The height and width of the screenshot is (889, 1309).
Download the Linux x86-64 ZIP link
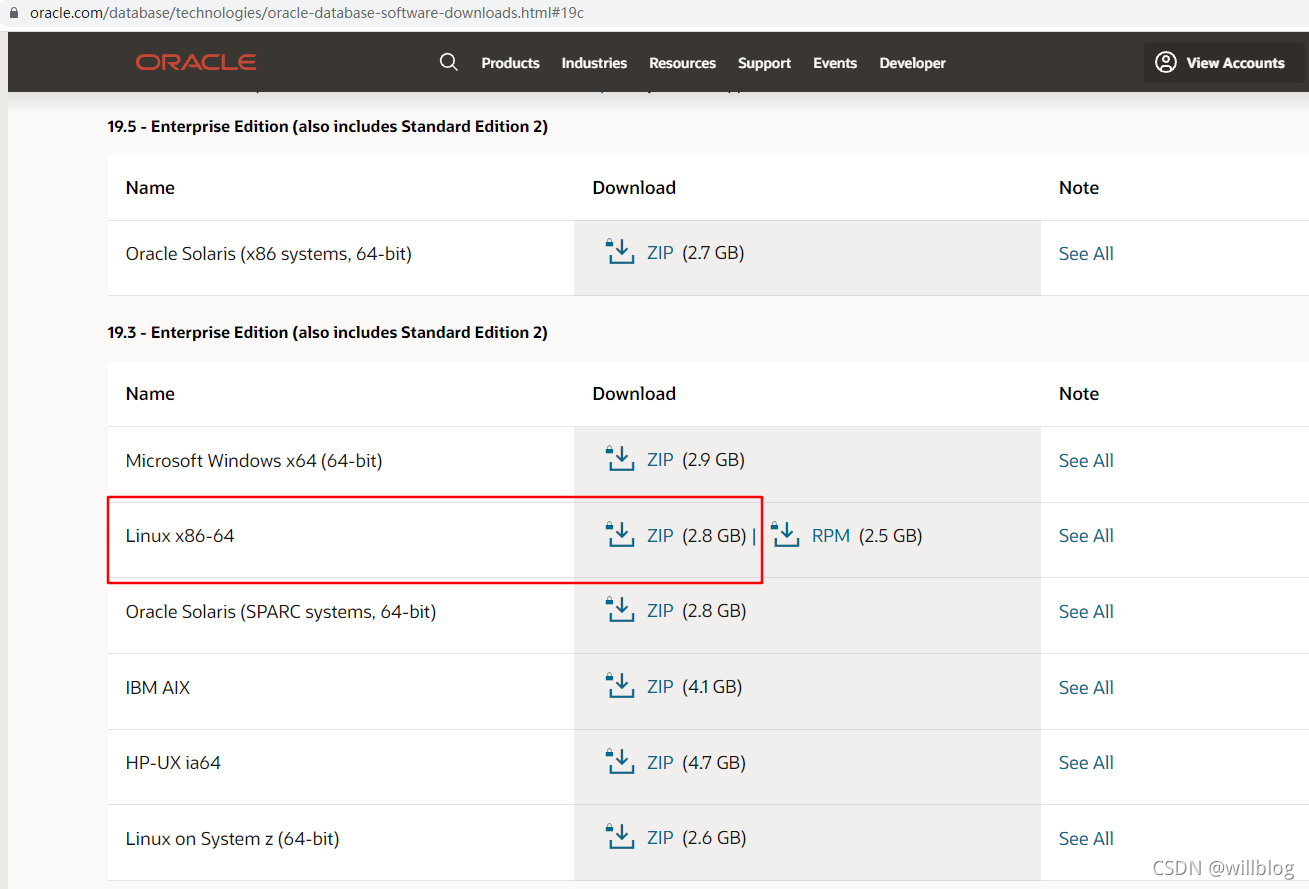pyautogui.click(x=660, y=536)
